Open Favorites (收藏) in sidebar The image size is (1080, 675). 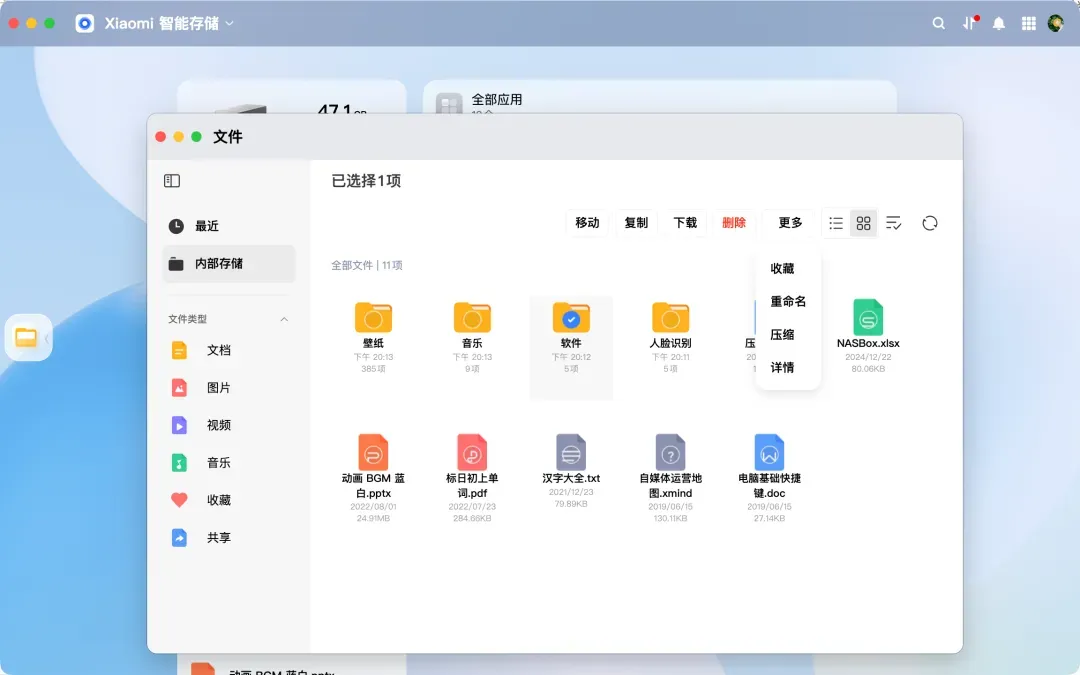click(x=229, y=500)
